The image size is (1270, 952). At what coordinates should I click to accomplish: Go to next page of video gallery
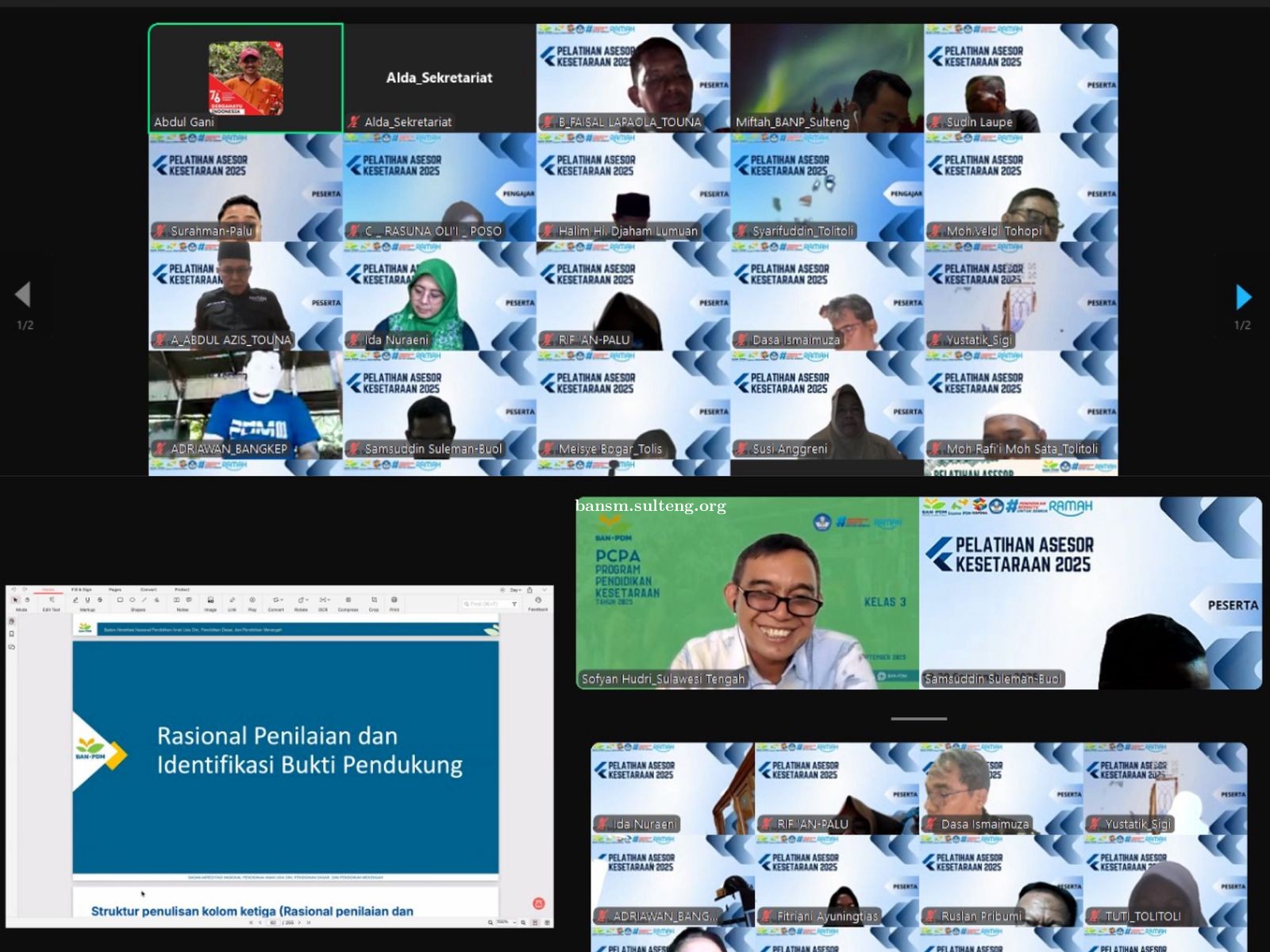pos(1243,297)
